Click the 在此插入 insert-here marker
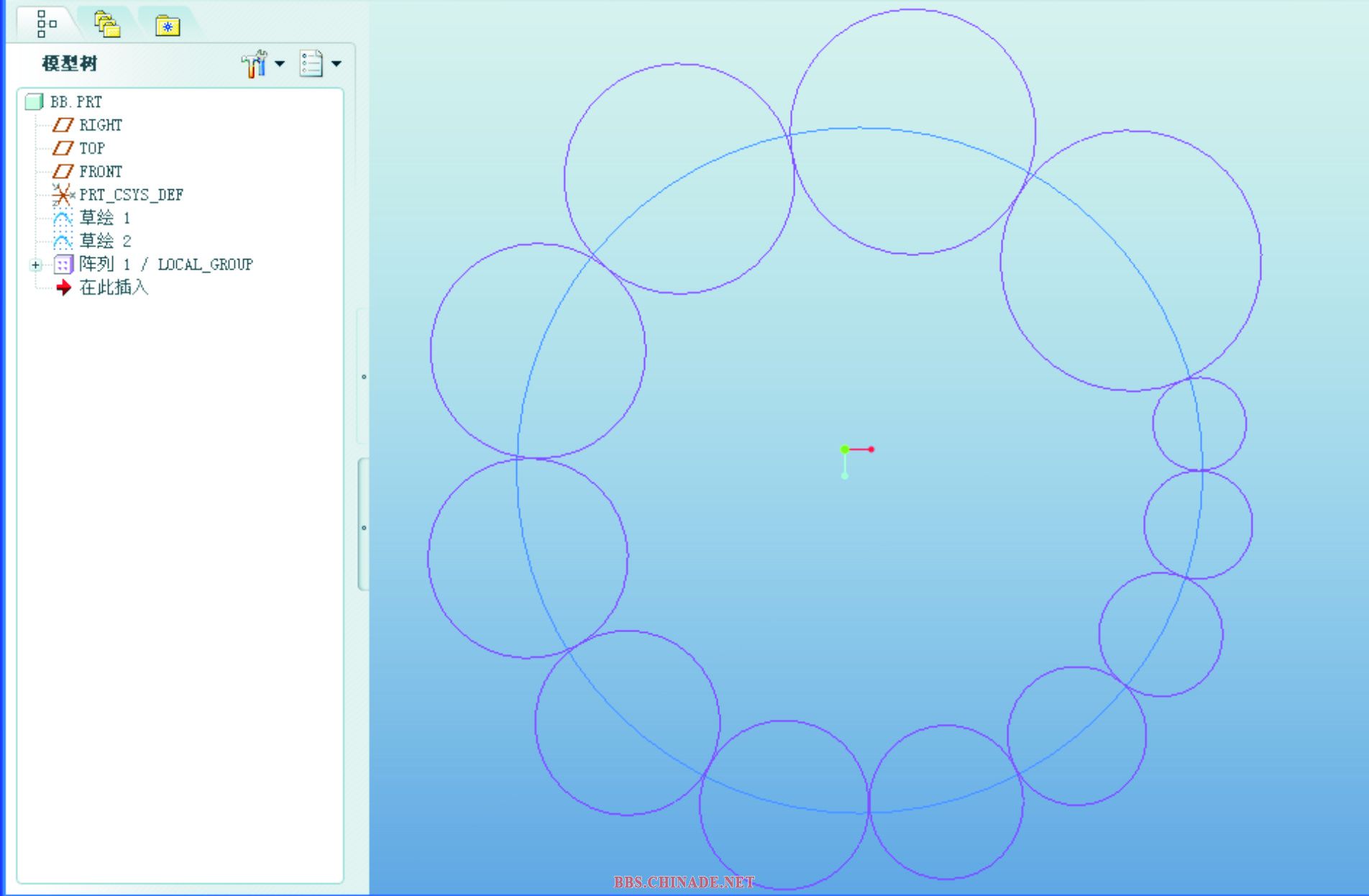This screenshot has height=896, width=1369. coord(114,288)
